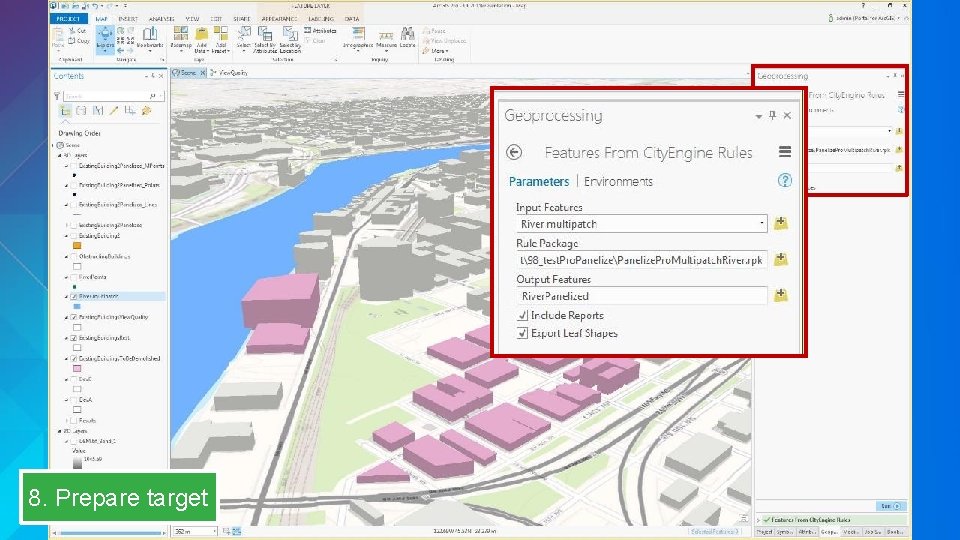
Task: Click the blue River multipatch symbol swatch
Action: (x=77, y=306)
